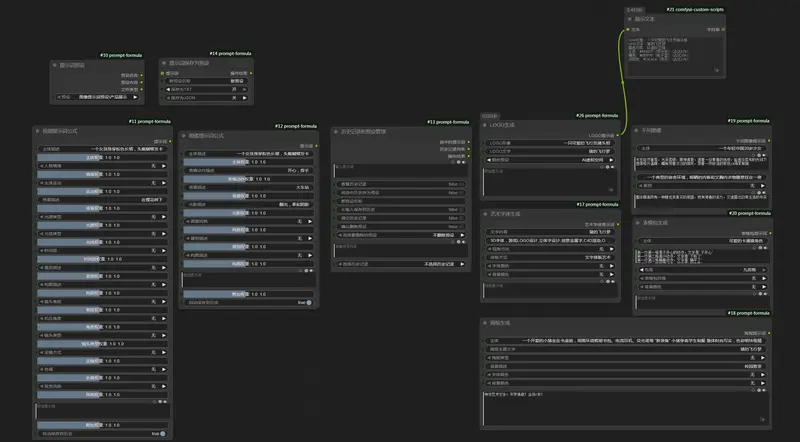Click 文字内容 field in 艺术字体生成 node
The image size is (800, 442).
[550, 232]
